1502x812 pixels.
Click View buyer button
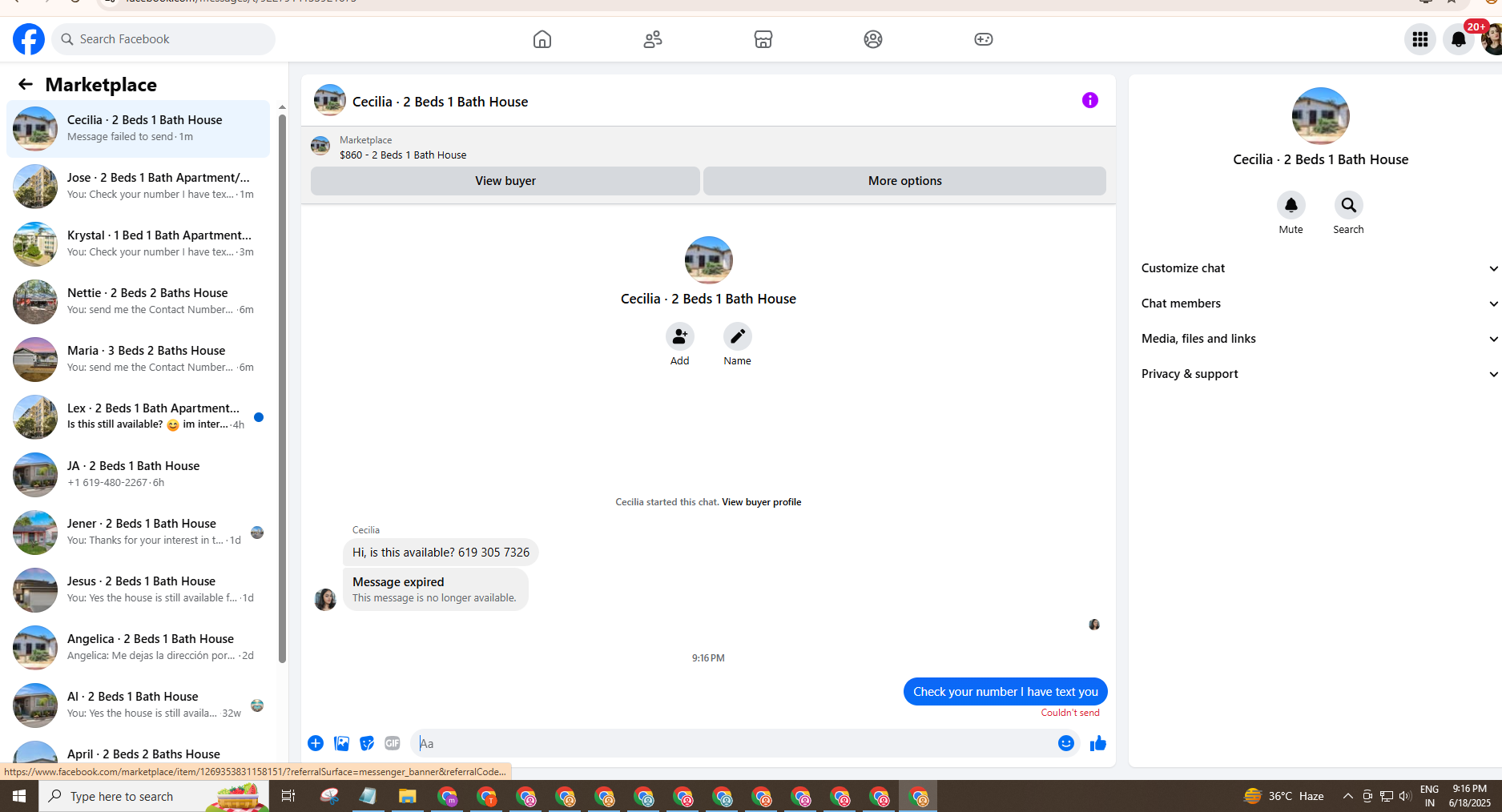505,181
